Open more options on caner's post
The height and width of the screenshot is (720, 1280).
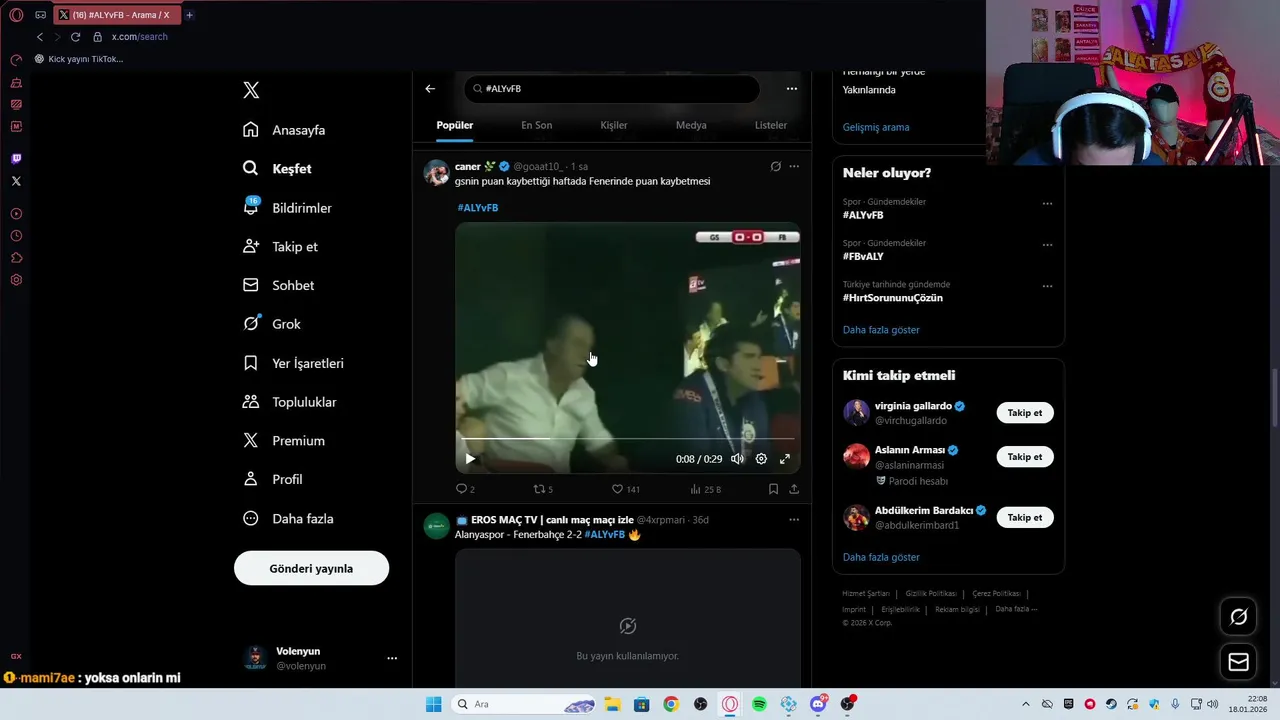pos(794,167)
